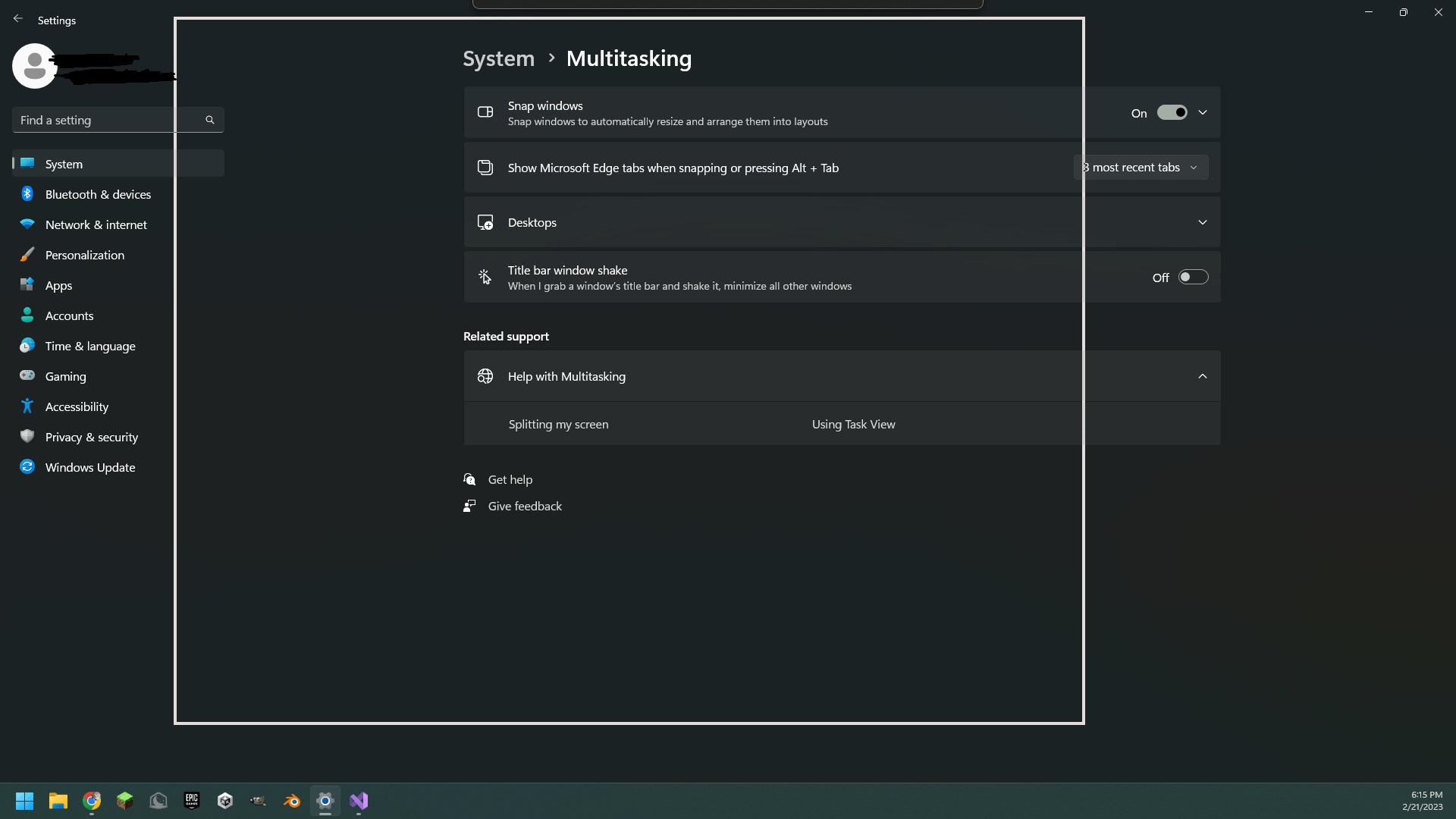1456x819 pixels.
Task: Open Windows Update page
Action: (118, 467)
